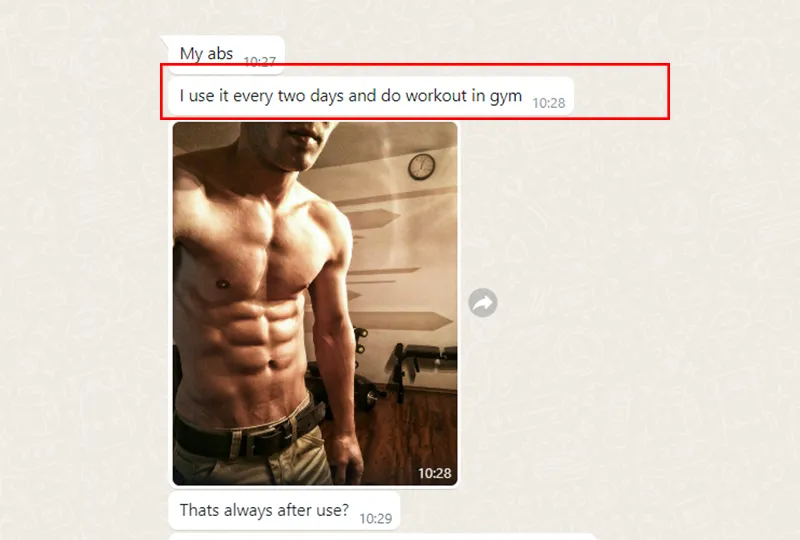
Task: Click the wall clock inside the photo
Action: click(421, 166)
